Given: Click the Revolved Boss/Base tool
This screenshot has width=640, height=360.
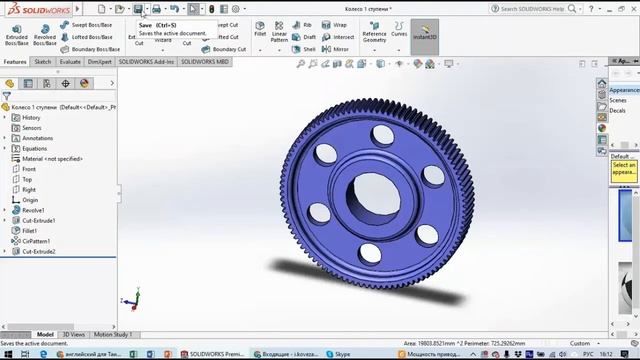Looking at the screenshot, I should coord(45,35).
